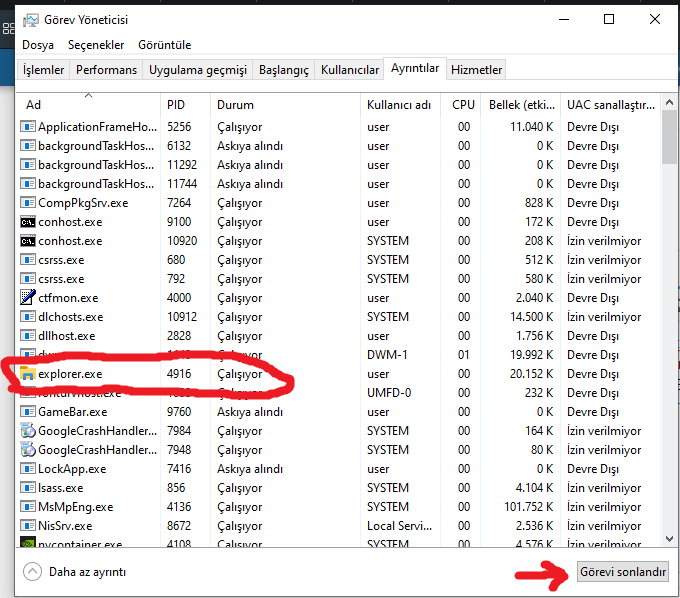Viewport: 680px width, 598px height.
Task: Switch to the Başlangıç tab
Action: (x=284, y=70)
